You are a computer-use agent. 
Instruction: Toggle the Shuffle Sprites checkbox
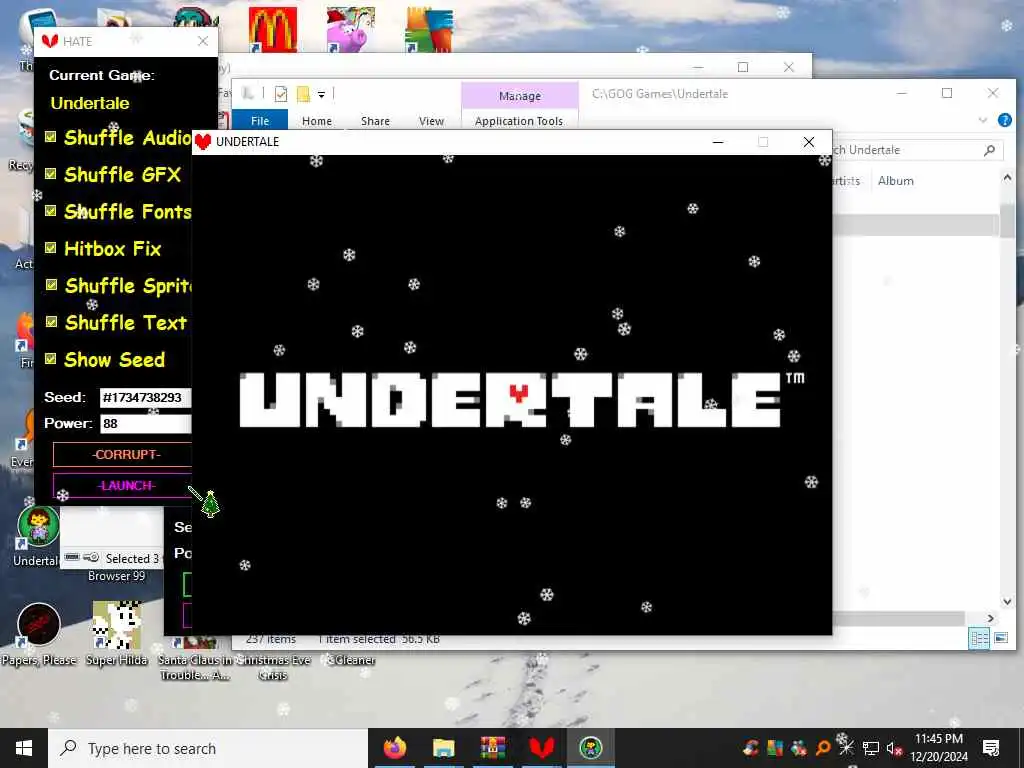pos(50,285)
